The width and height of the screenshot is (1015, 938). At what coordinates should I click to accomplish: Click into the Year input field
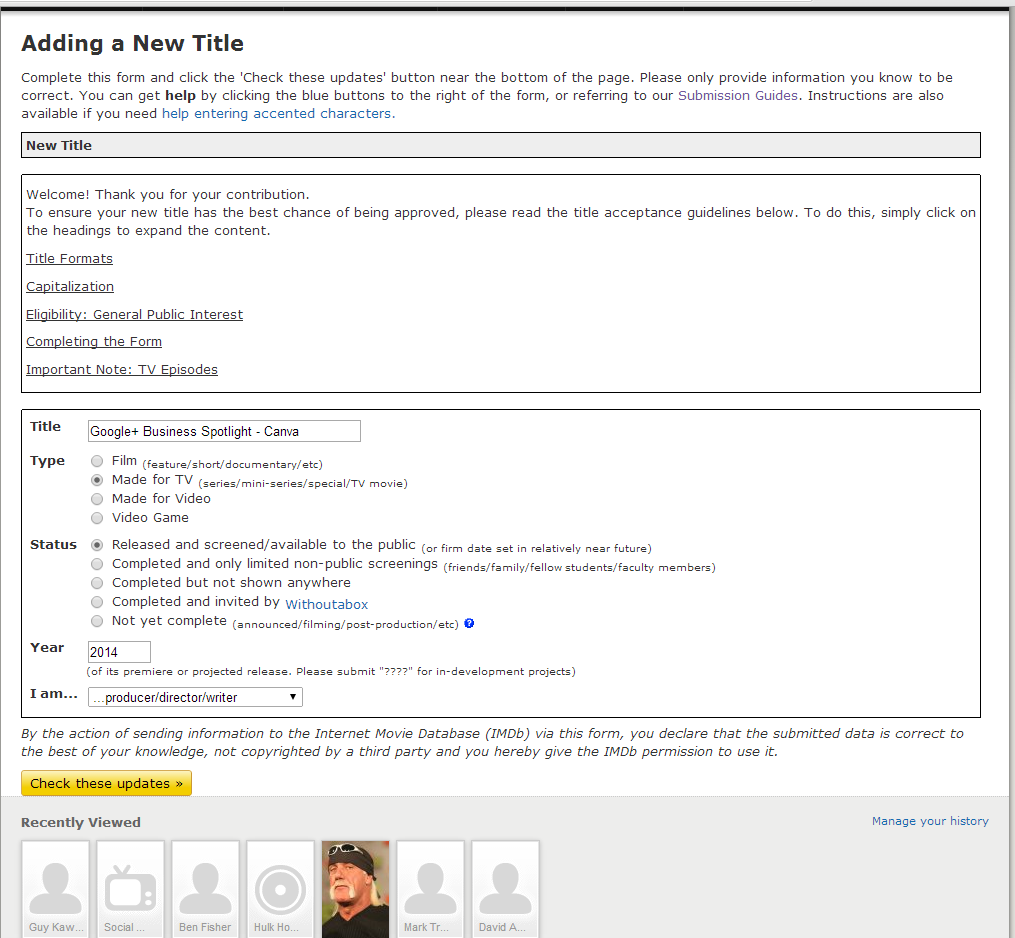click(x=119, y=652)
